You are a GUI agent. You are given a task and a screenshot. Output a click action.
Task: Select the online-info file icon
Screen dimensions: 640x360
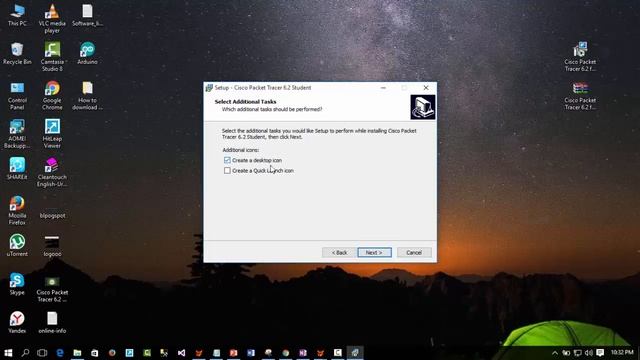(52, 322)
